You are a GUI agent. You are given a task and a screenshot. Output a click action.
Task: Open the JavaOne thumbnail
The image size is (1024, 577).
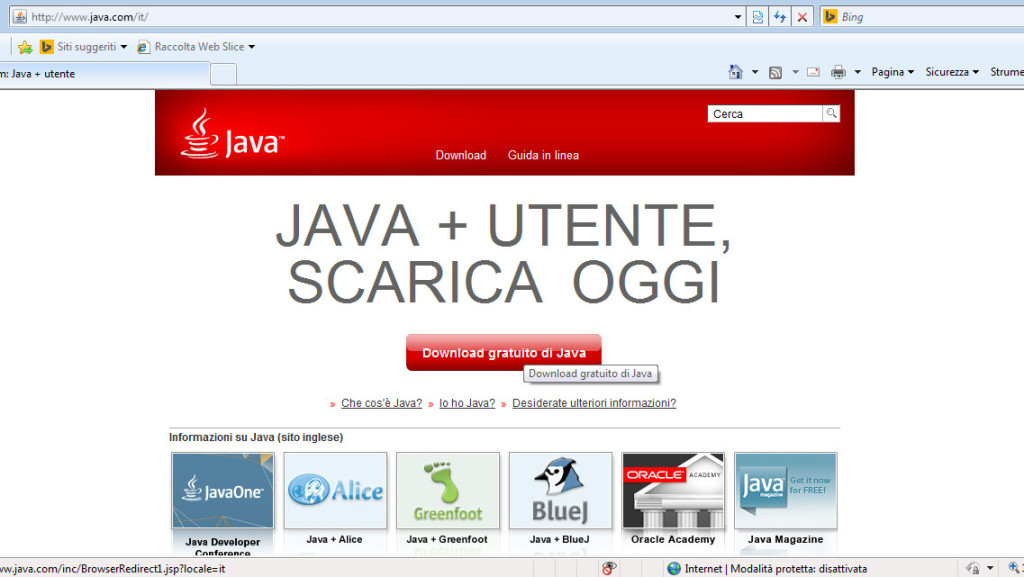coord(223,491)
